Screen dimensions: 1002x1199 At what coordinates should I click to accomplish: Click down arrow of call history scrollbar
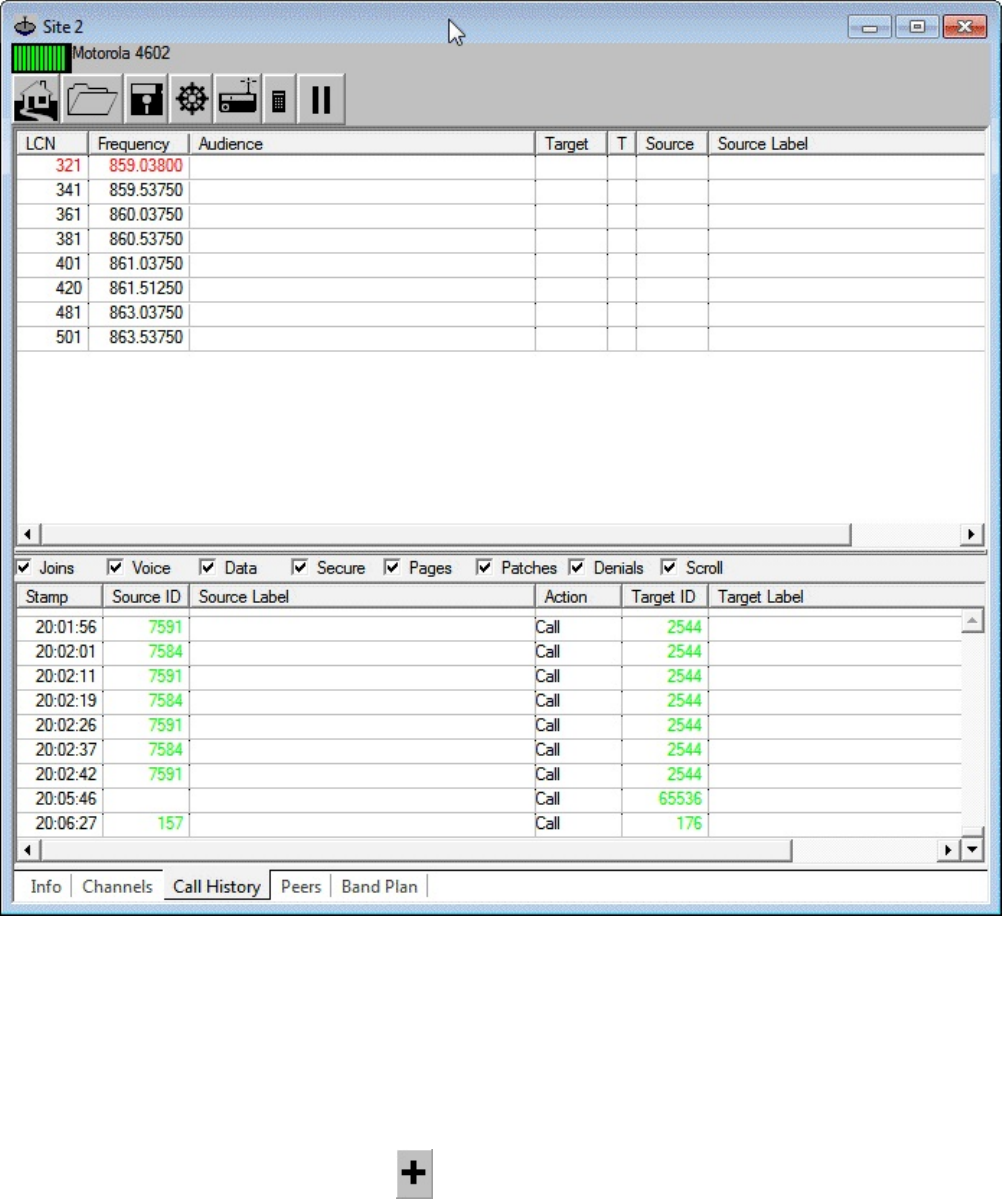pos(972,849)
